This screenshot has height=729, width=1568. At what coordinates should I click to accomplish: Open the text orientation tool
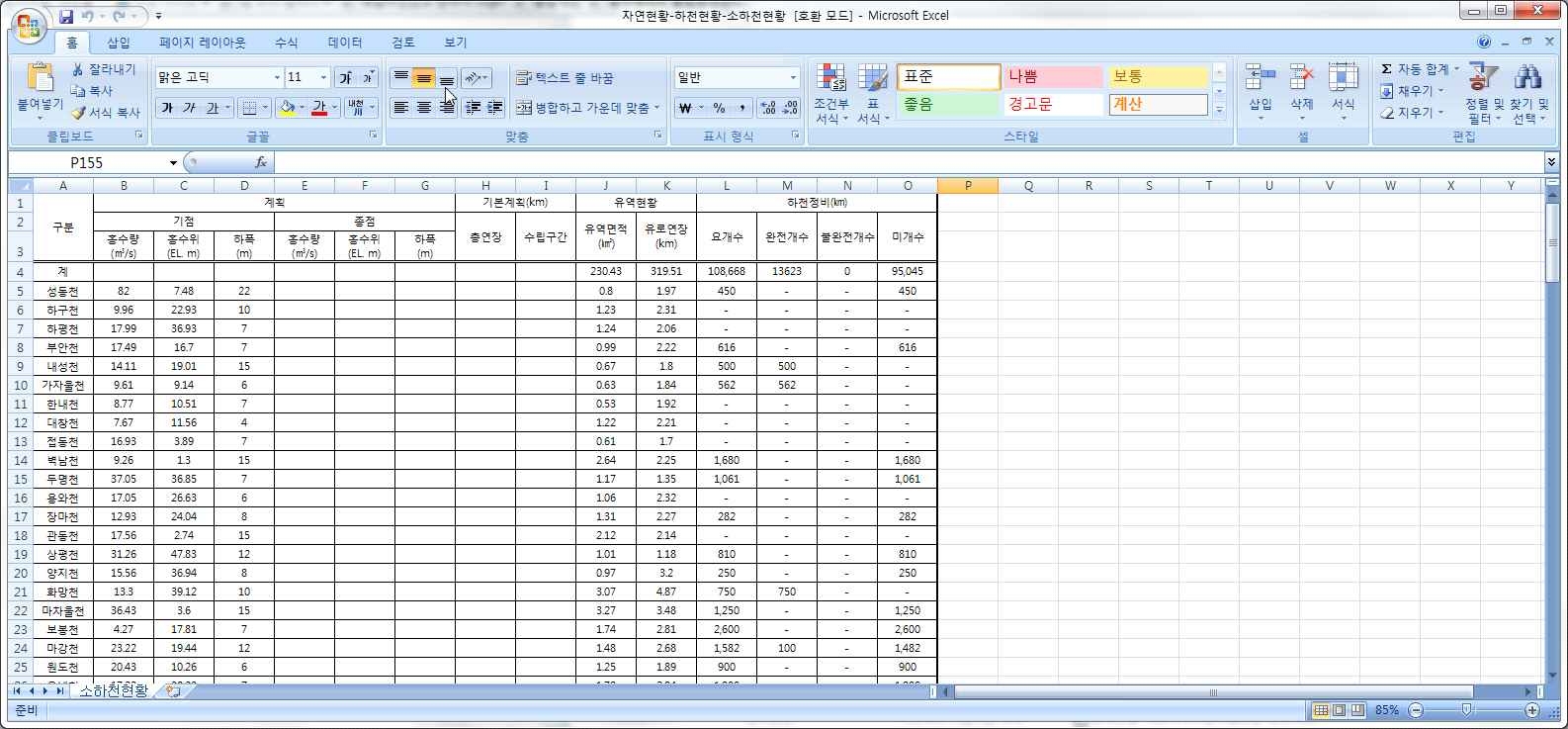[476, 77]
